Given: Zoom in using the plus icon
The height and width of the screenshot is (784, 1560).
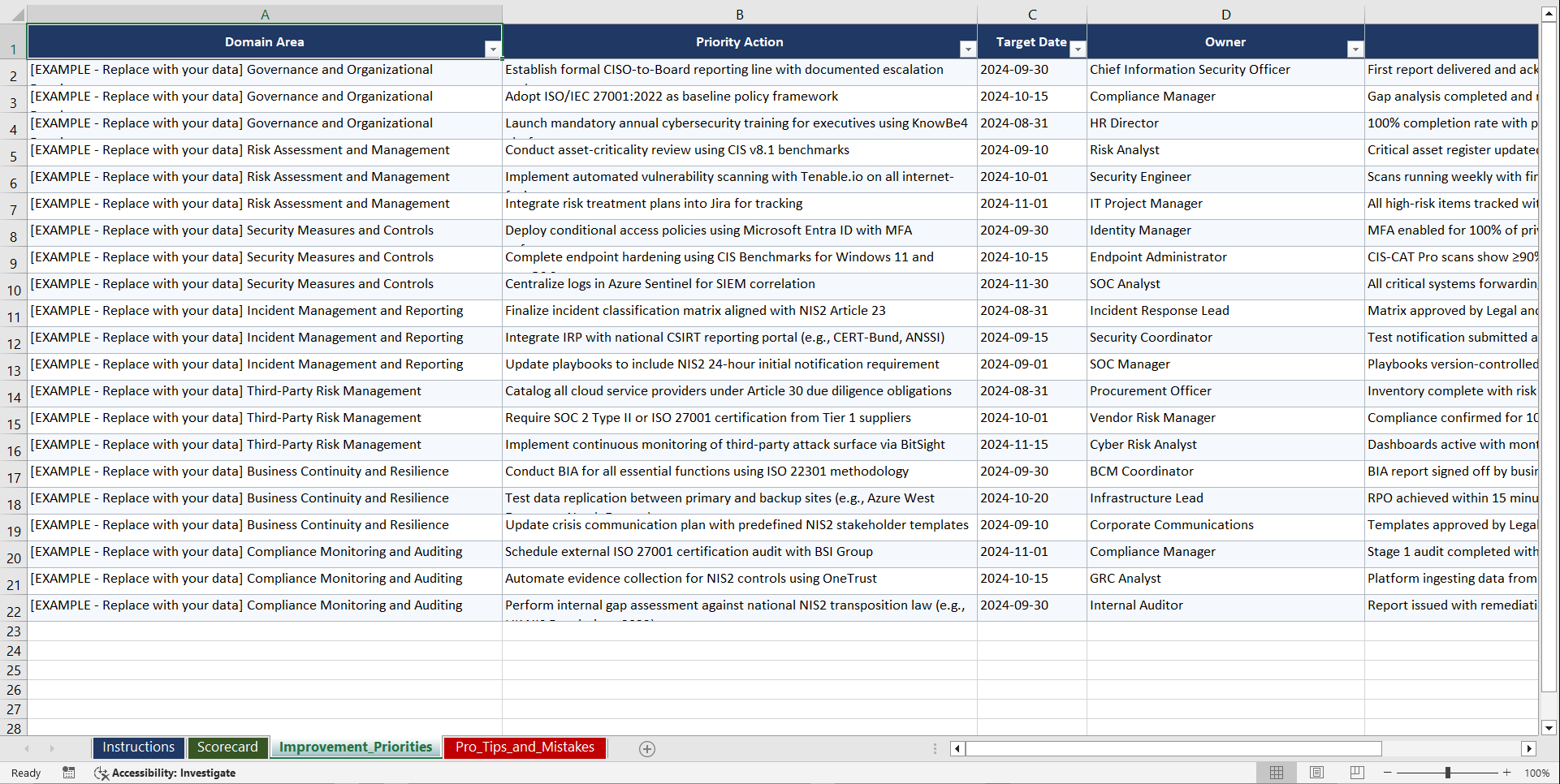Looking at the screenshot, I should coord(1507,773).
